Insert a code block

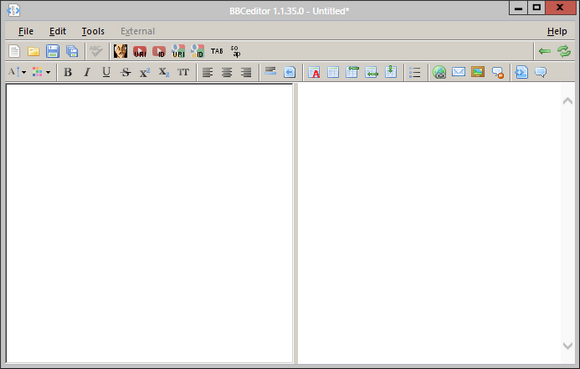[522, 72]
